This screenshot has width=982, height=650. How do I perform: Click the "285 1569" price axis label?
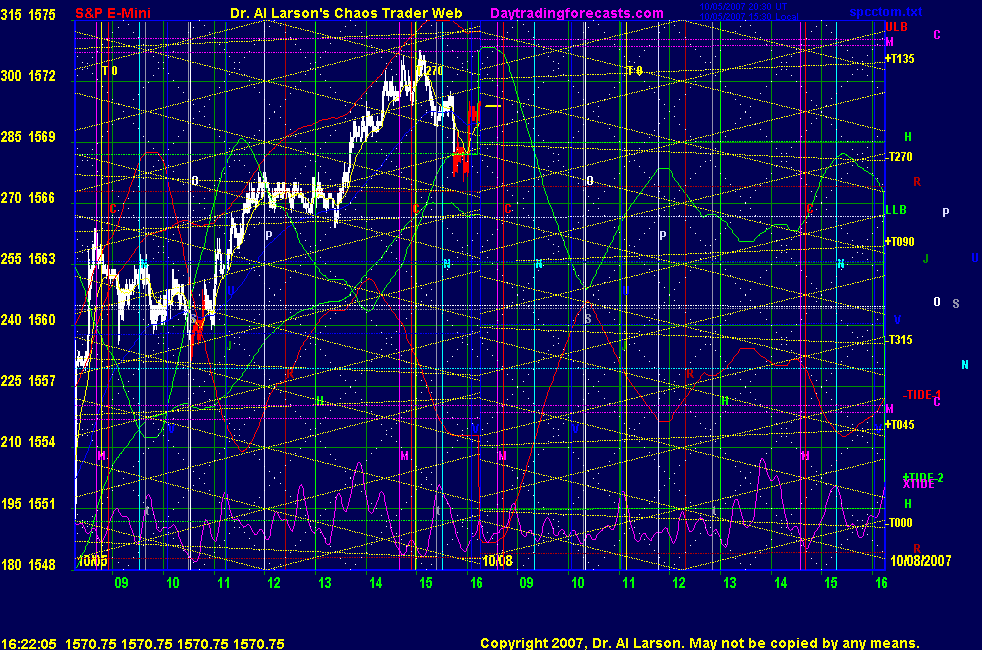(x=28, y=137)
